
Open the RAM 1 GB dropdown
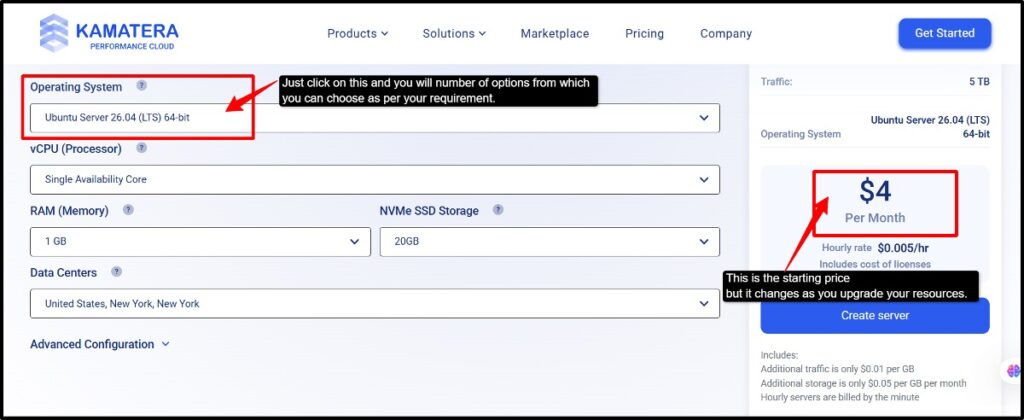200,242
